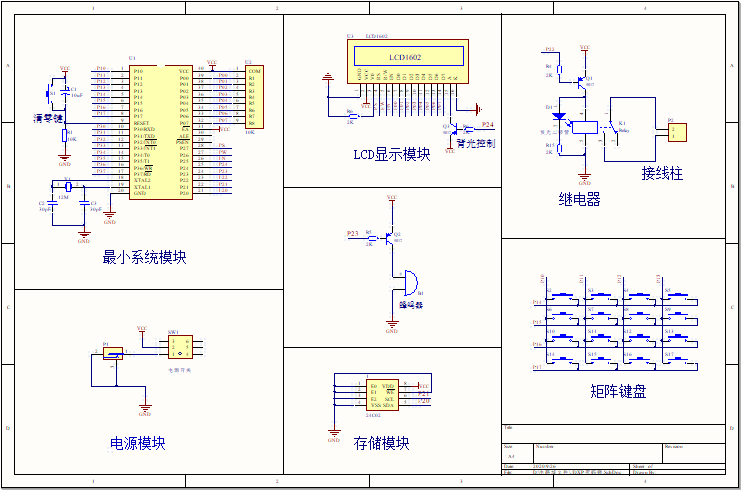
Task: Select resistor R6 2K near LCD ground
Action: coord(352,116)
